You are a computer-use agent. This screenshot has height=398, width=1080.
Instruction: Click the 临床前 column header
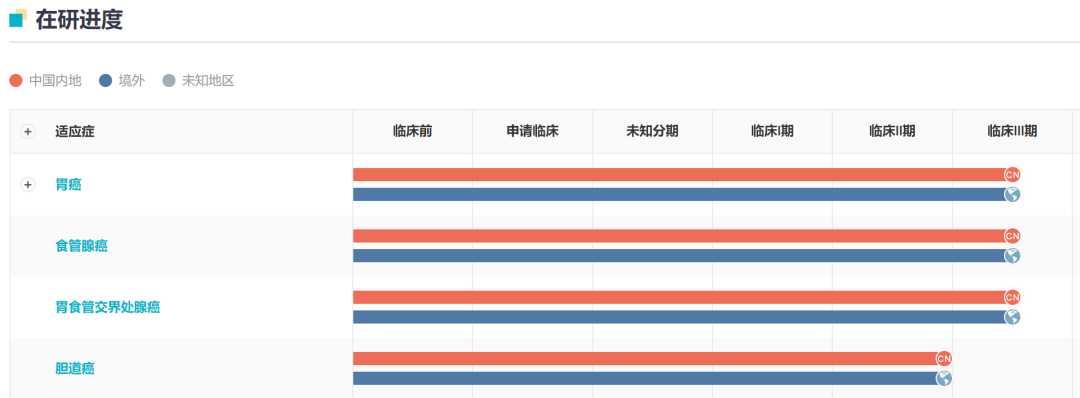click(x=413, y=131)
